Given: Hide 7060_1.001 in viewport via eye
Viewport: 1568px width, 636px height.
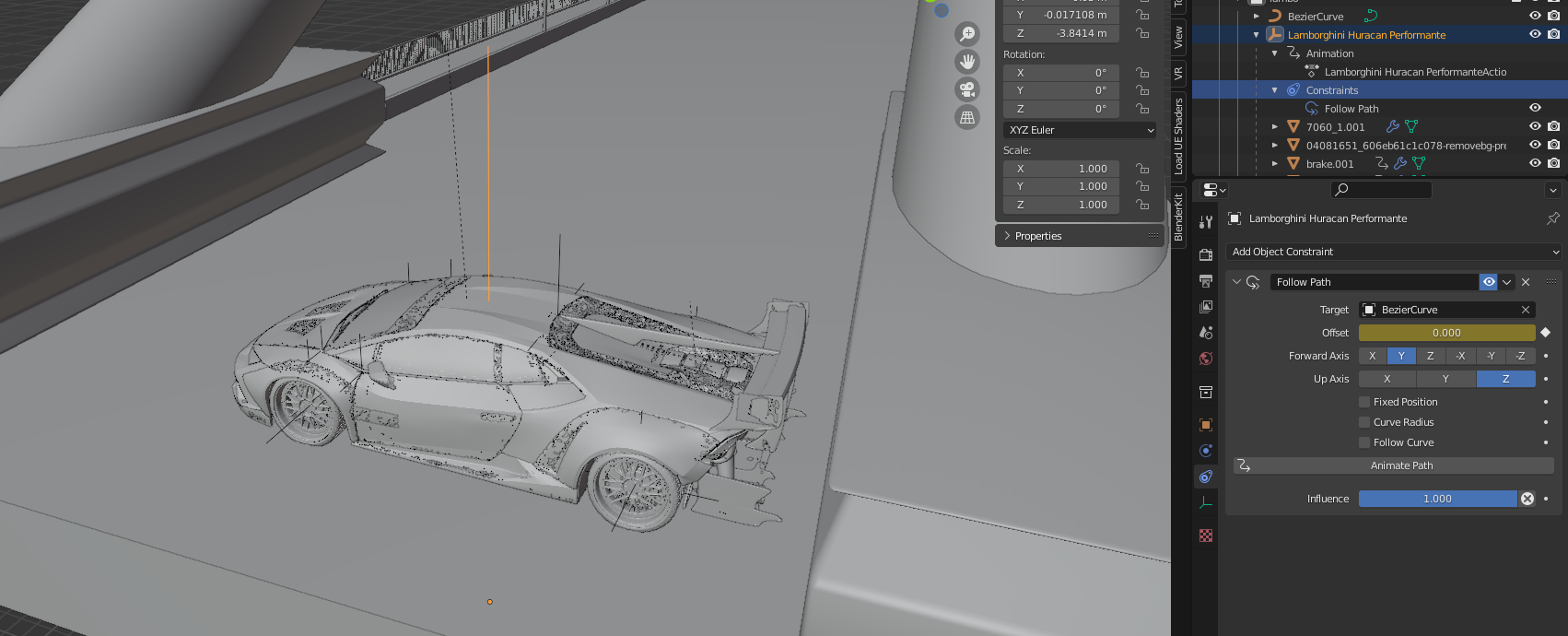Looking at the screenshot, I should coord(1535,126).
